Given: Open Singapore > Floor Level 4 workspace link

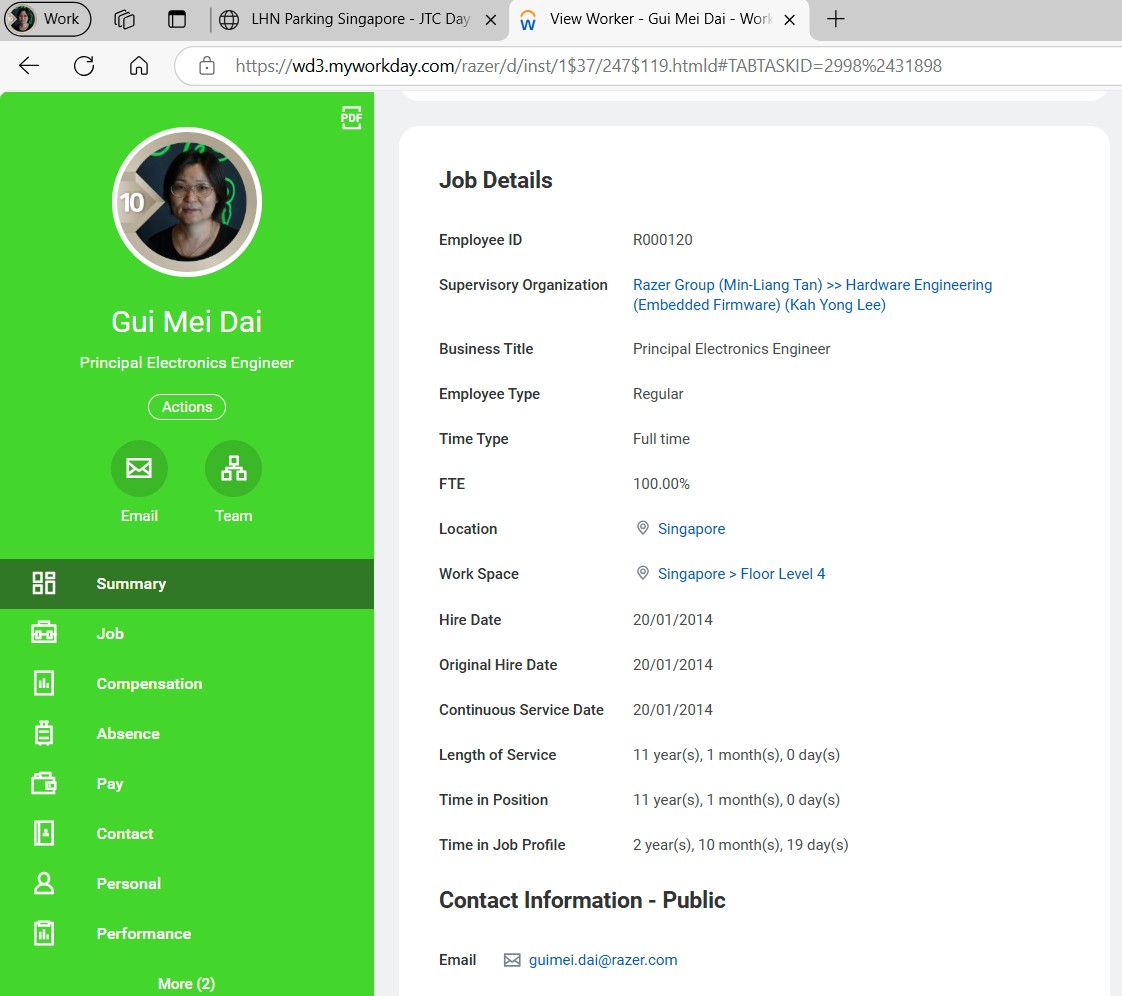Looking at the screenshot, I should pos(741,574).
